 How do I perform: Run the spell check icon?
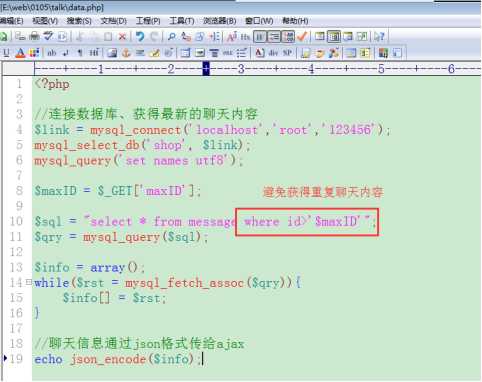(49, 36)
